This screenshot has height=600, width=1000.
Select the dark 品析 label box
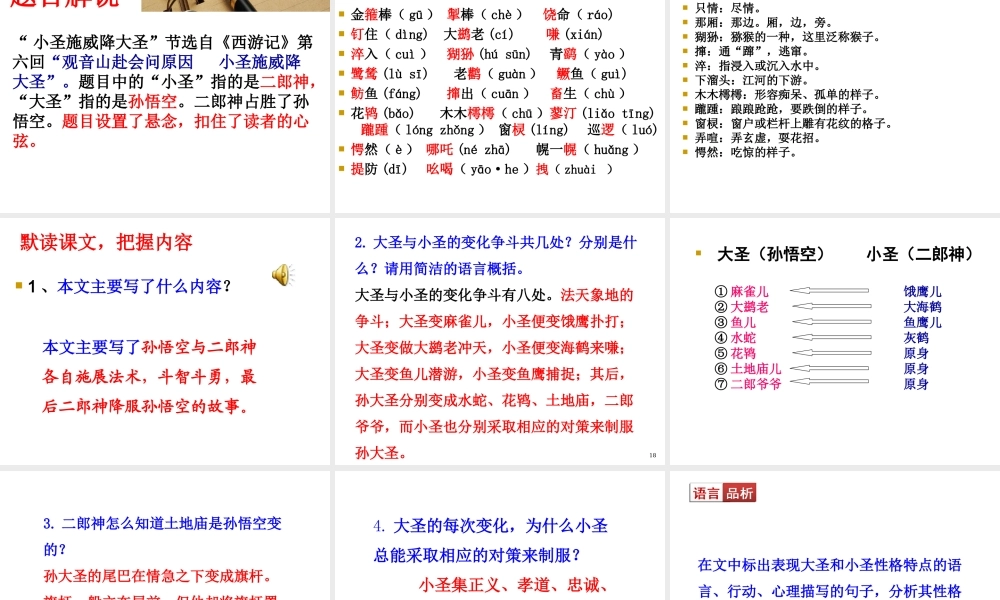coord(738,492)
